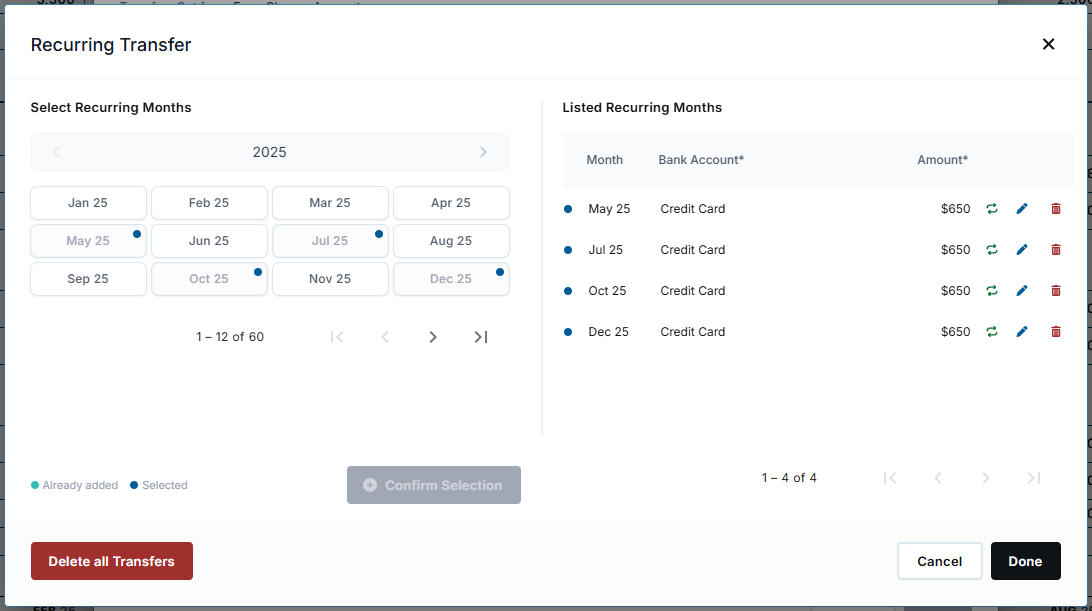This screenshot has height=611, width=1092.
Task: Click Credit Card in Oct 25 row
Action: 693,291
